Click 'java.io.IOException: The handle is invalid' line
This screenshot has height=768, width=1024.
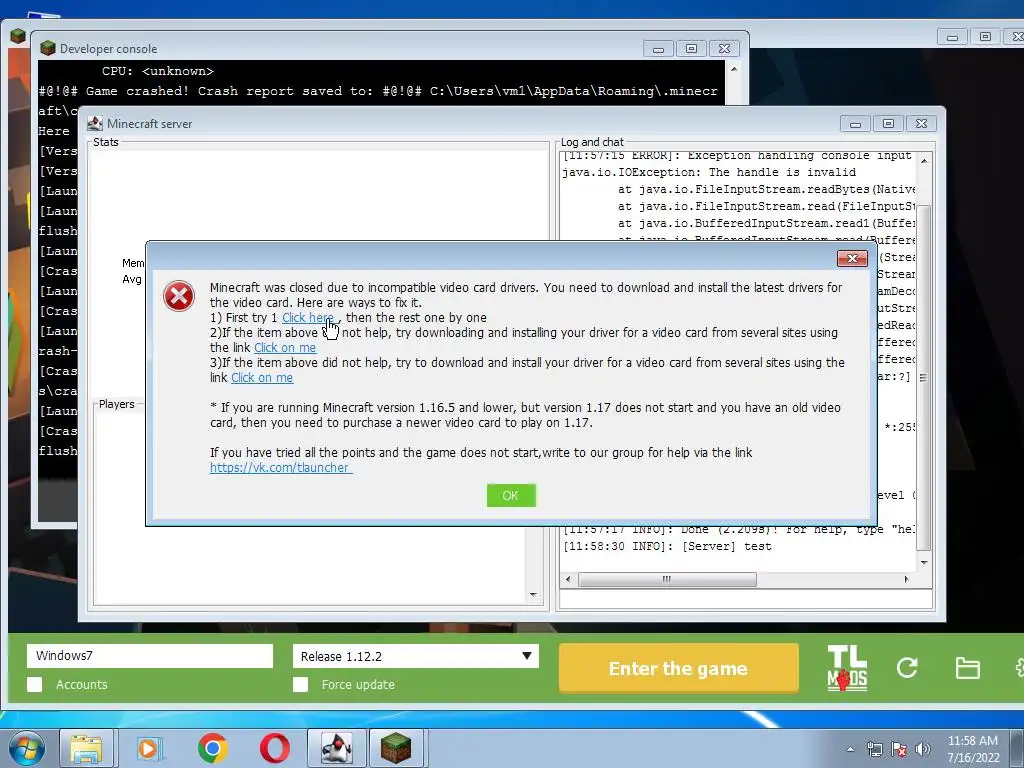pos(709,172)
